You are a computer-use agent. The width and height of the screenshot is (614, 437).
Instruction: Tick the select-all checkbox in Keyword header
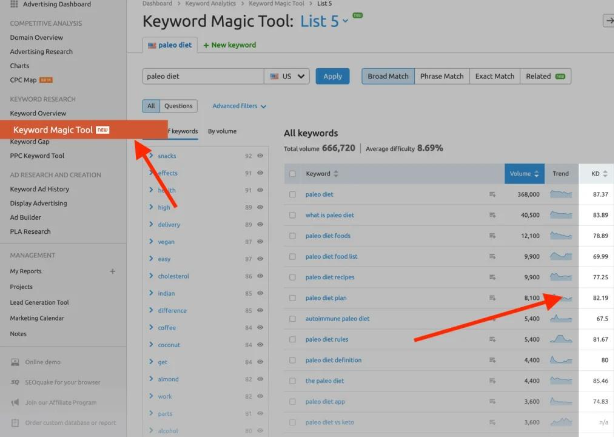click(x=292, y=174)
